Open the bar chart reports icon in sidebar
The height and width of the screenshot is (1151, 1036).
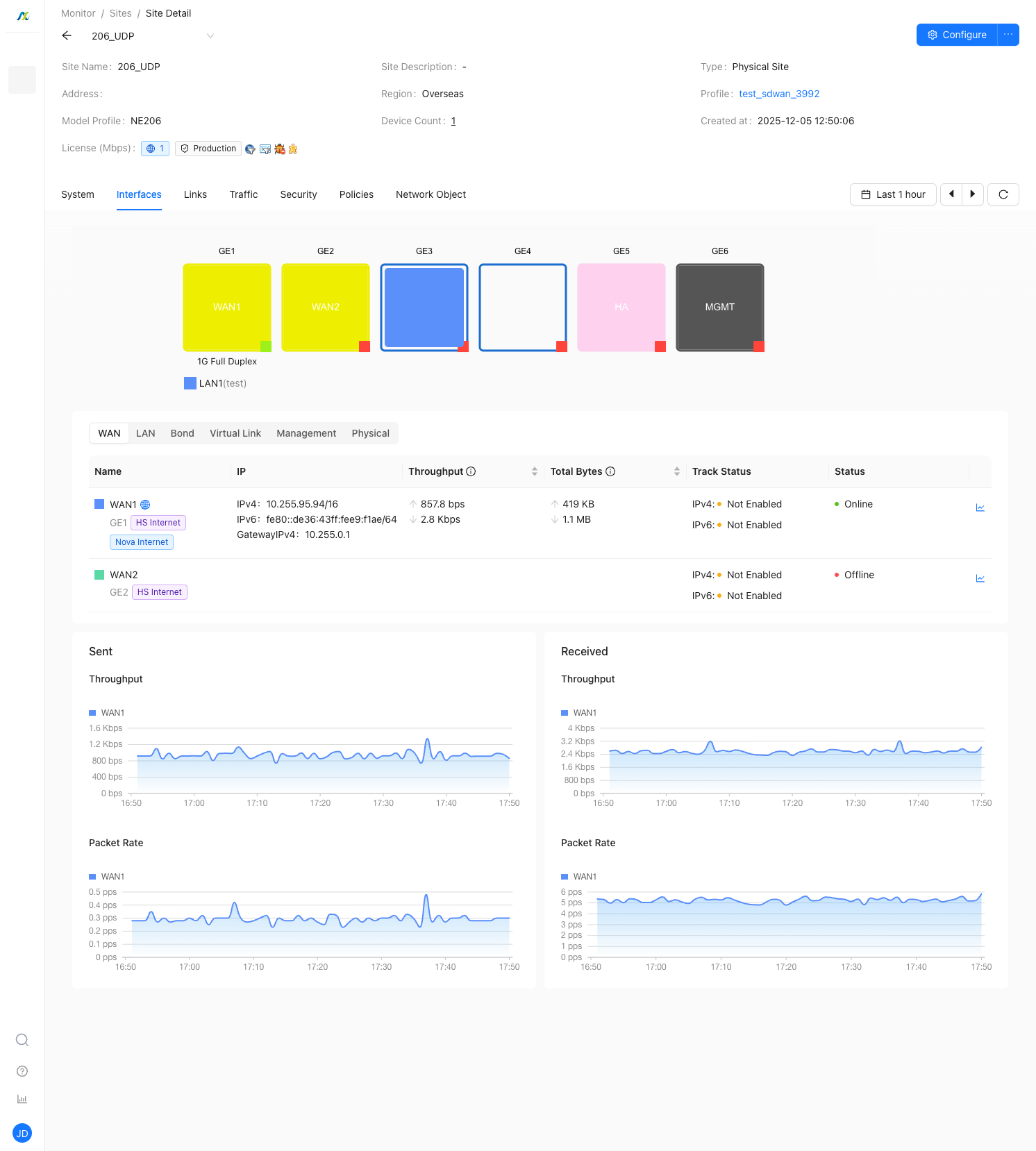tap(22, 1099)
